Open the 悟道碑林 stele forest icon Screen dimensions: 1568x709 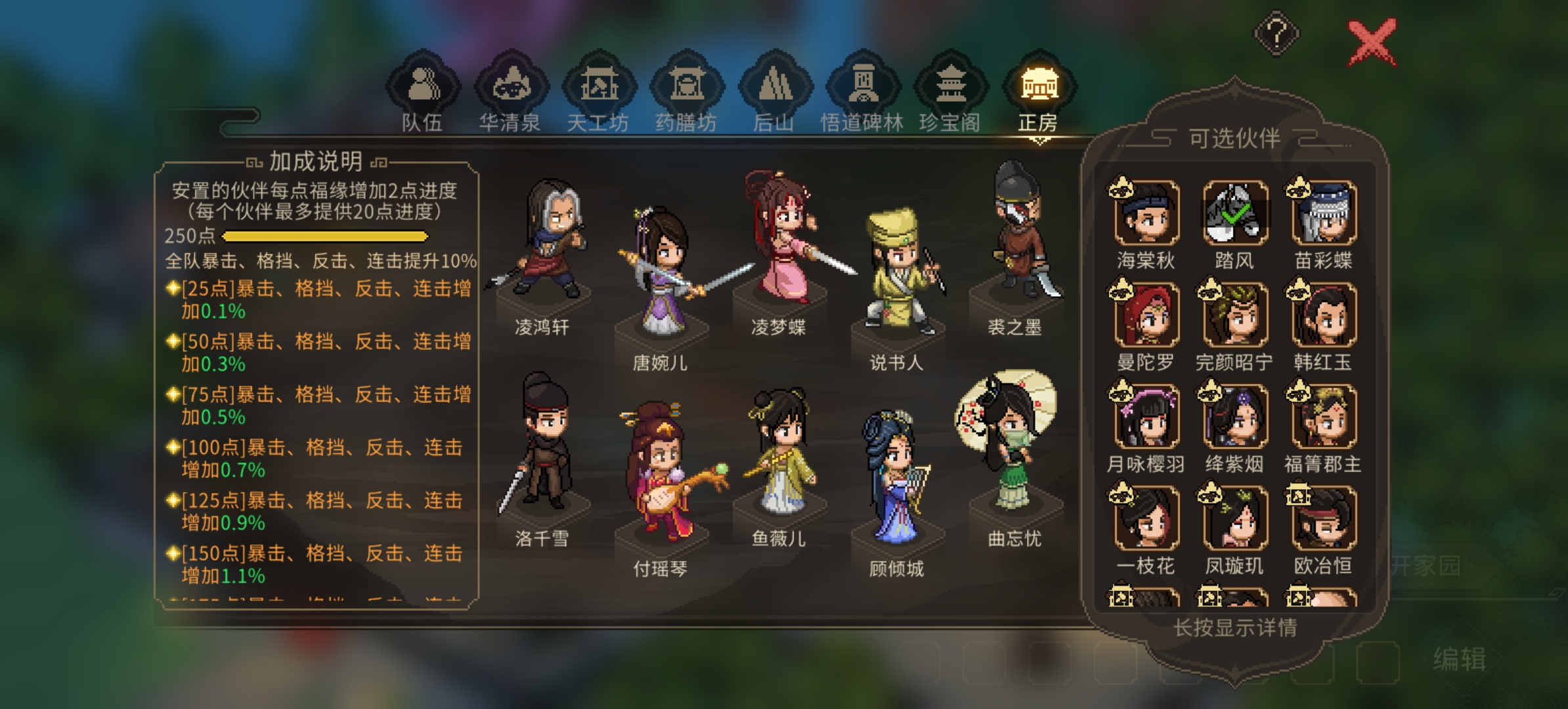(x=863, y=85)
